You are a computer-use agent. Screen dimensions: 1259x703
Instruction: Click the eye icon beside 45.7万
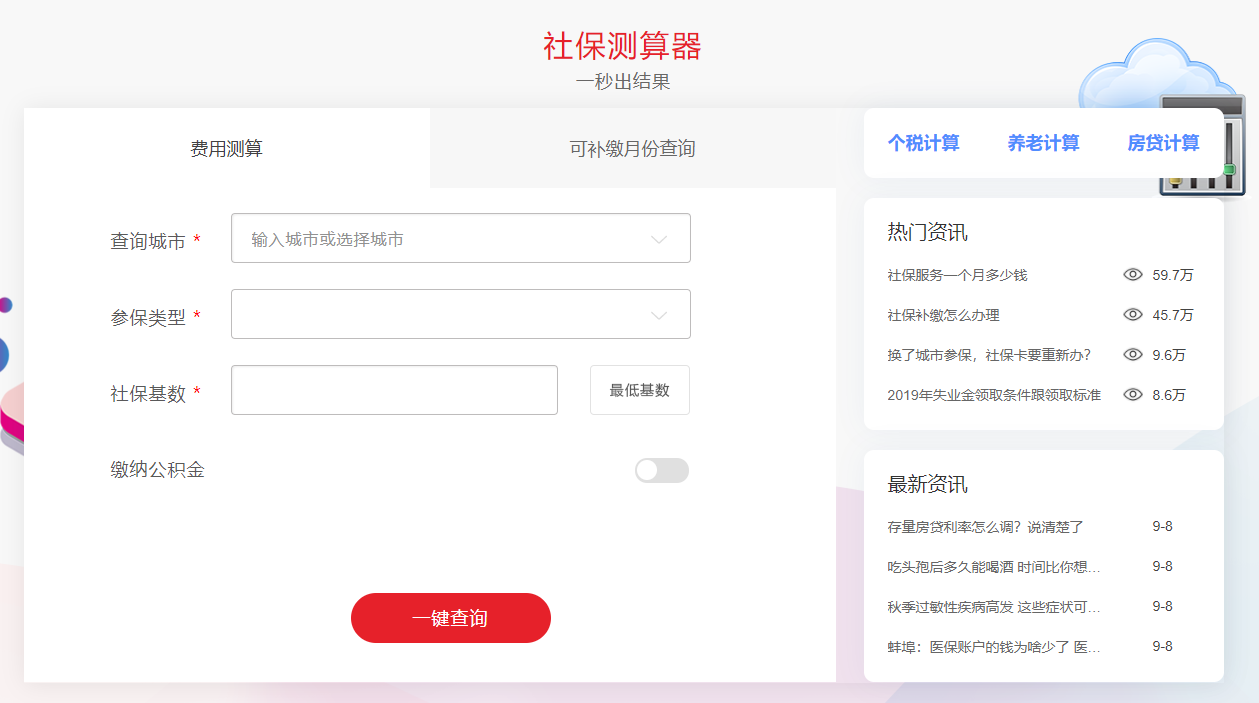point(1132,315)
